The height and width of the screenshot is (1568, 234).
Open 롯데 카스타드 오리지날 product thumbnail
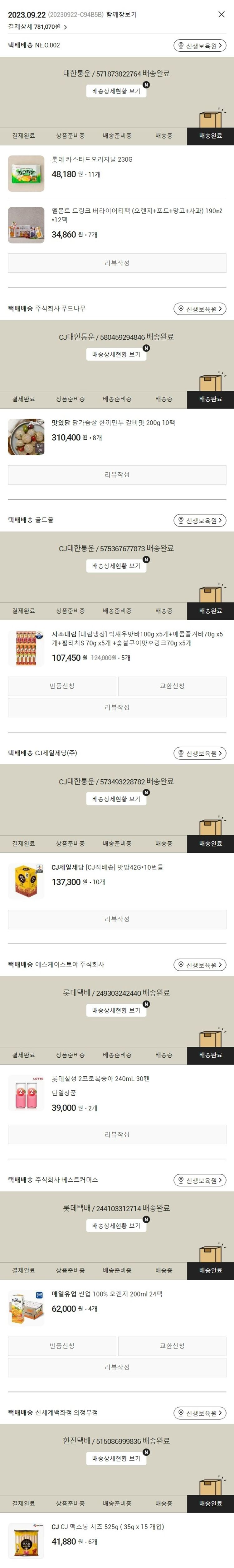[x=26, y=173]
